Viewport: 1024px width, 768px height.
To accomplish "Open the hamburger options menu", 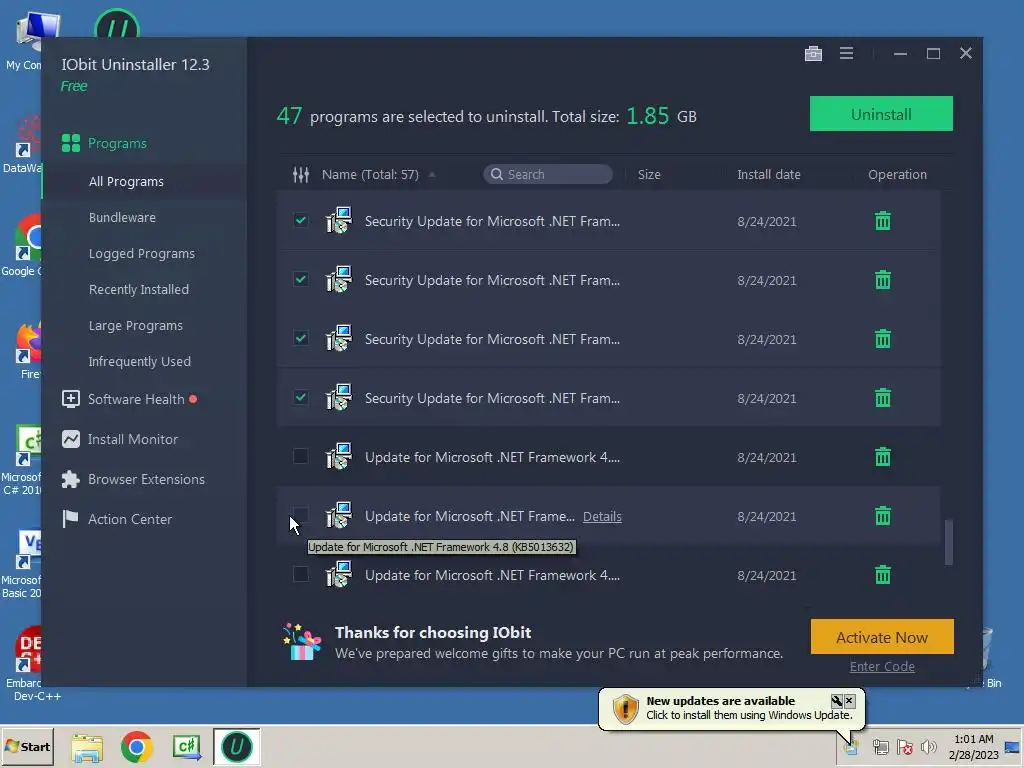I will (x=846, y=54).
